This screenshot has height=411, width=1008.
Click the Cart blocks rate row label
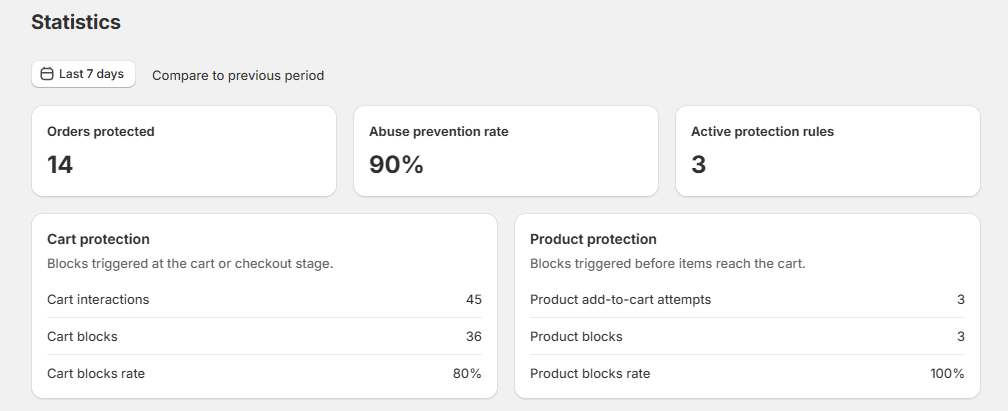pyautogui.click(x=96, y=373)
